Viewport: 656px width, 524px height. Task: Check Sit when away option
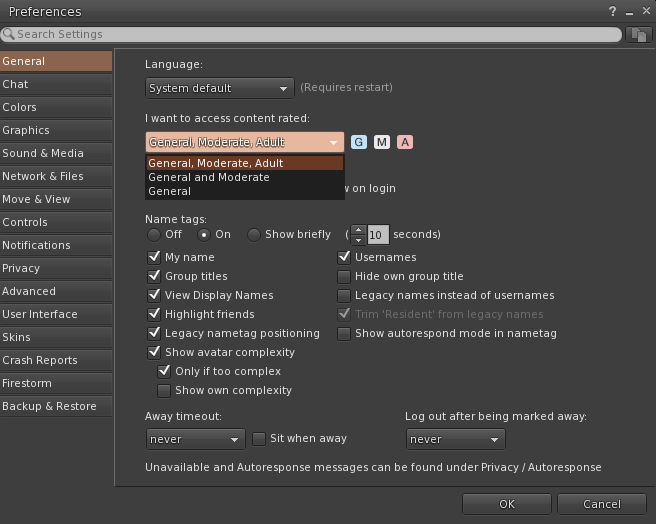point(259,438)
